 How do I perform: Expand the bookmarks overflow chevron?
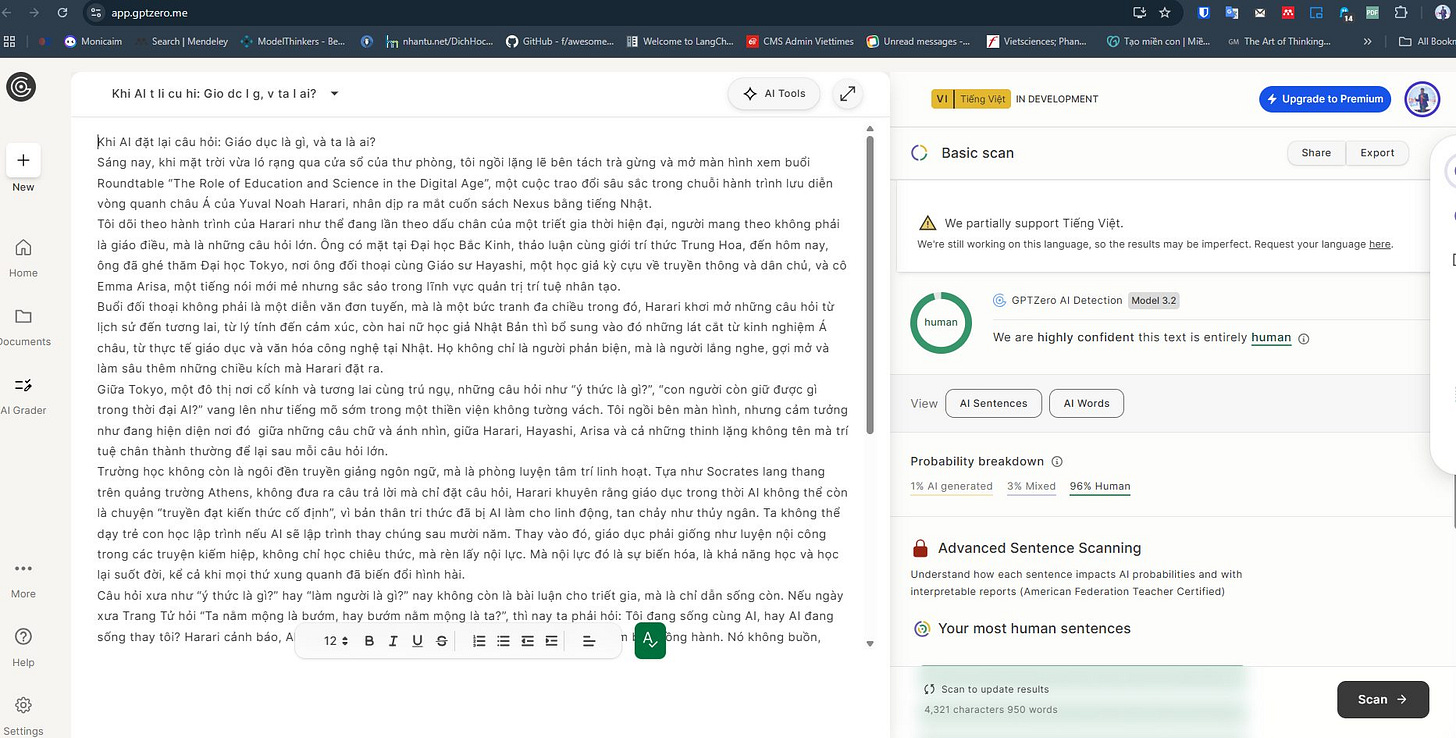click(1367, 41)
